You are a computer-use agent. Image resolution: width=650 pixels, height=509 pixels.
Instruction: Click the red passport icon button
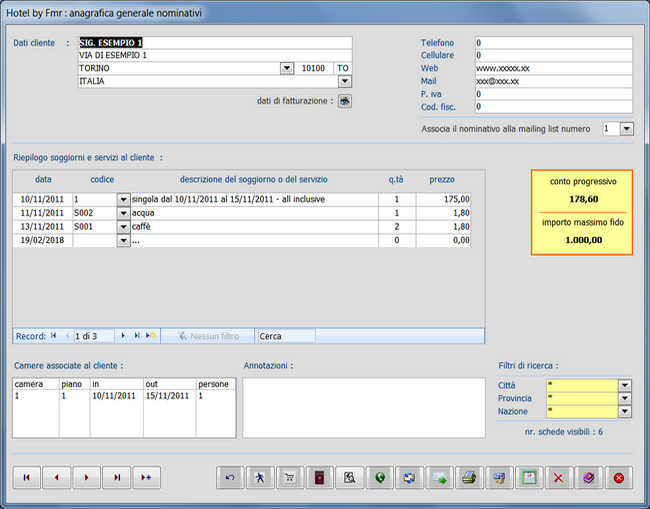320,477
